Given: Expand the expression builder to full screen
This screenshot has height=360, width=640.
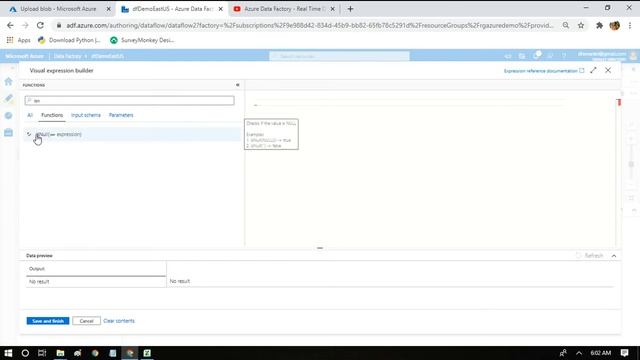Looking at the screenshot, I should 593,70.
